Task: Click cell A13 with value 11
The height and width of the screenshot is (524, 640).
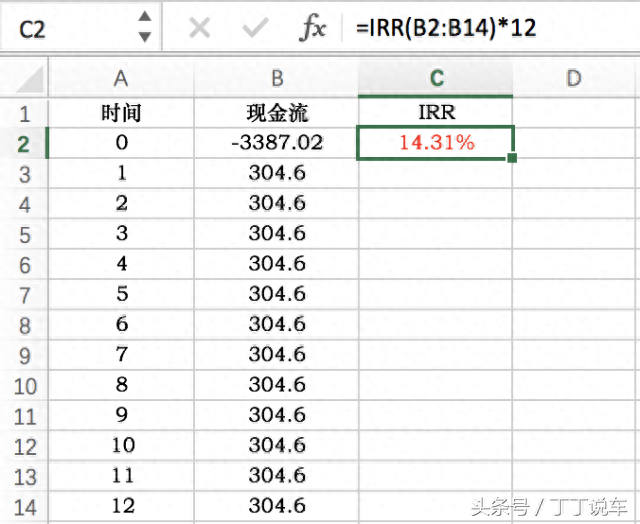Action: [x=121, y=476]
